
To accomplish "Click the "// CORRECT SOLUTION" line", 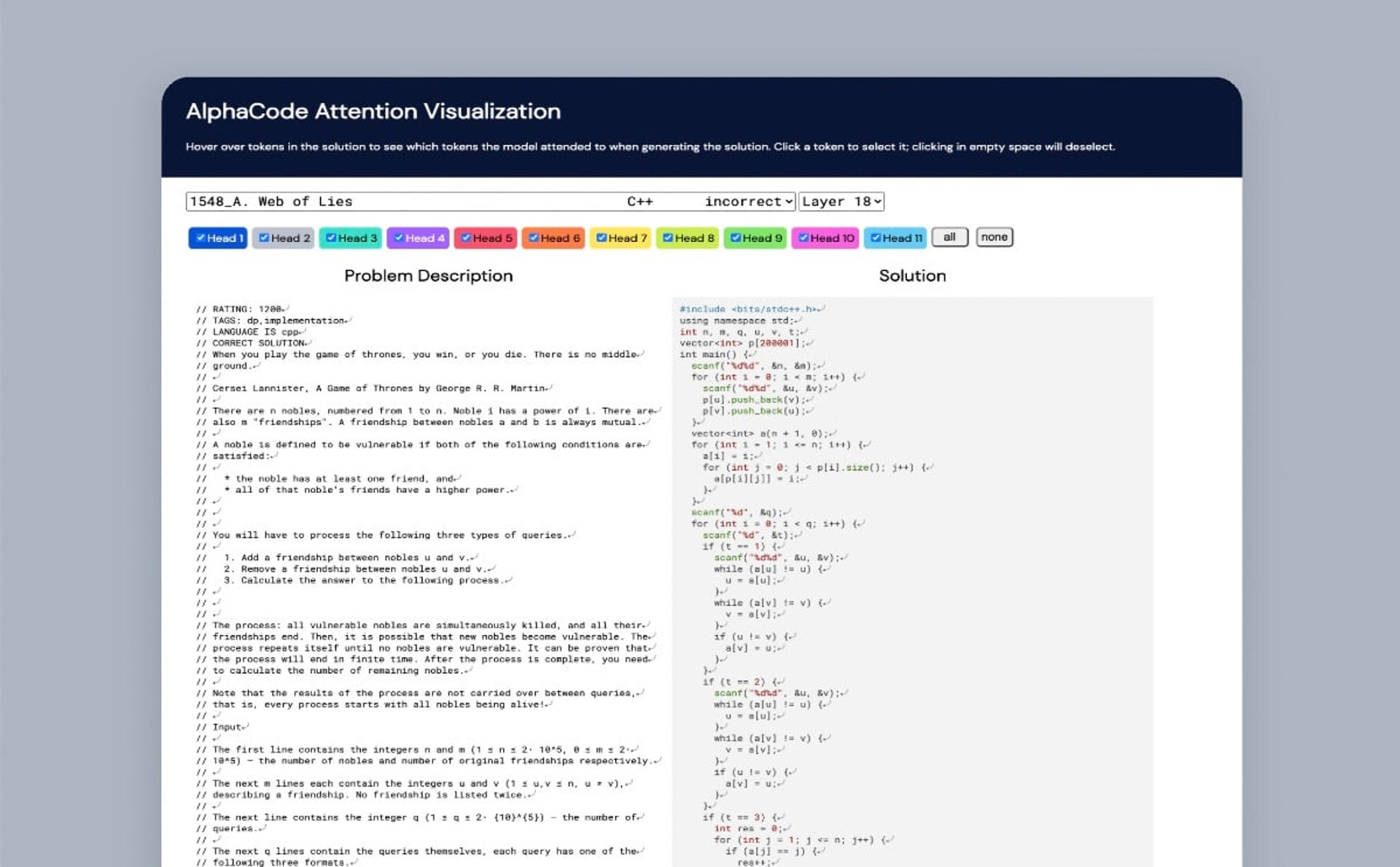I will [x=251, y=343].
